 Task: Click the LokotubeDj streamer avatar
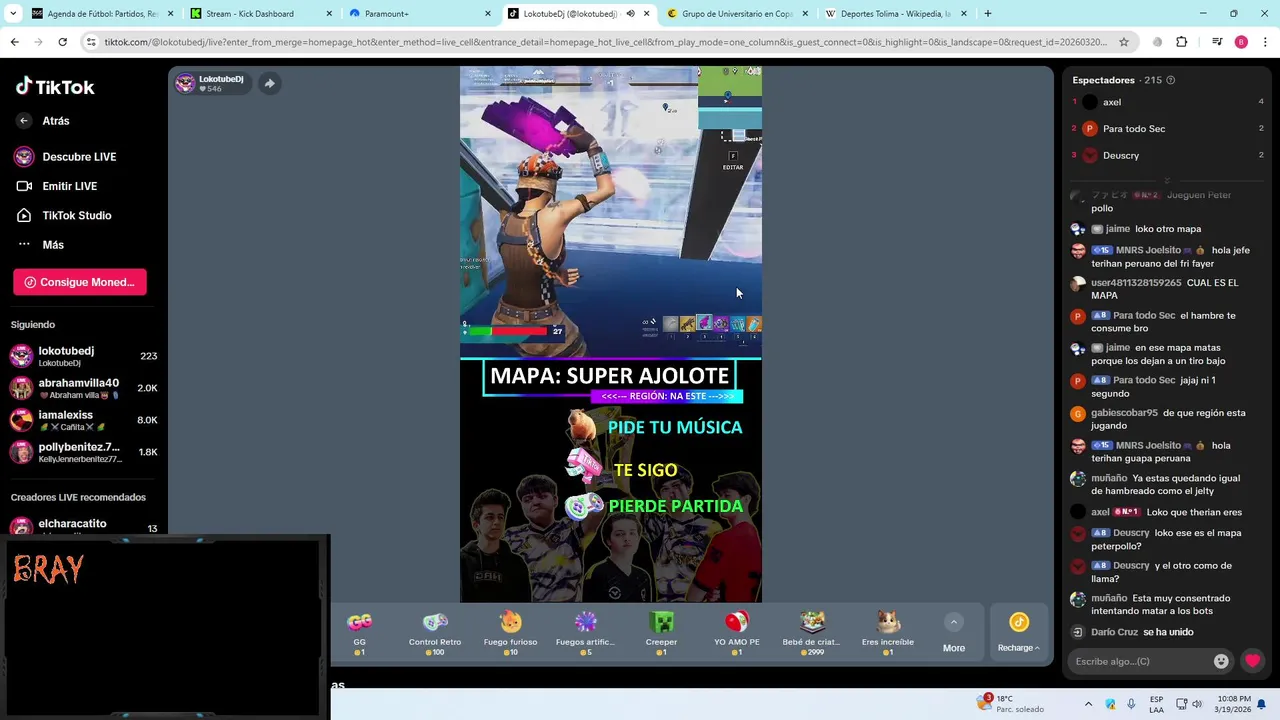coord(185,83)
